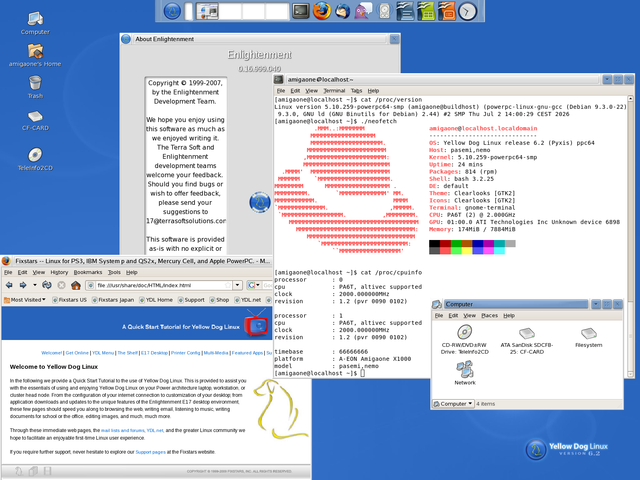Open the Terminal menu in gnome-terminal
640x480 pixels.
pos(334,91)
